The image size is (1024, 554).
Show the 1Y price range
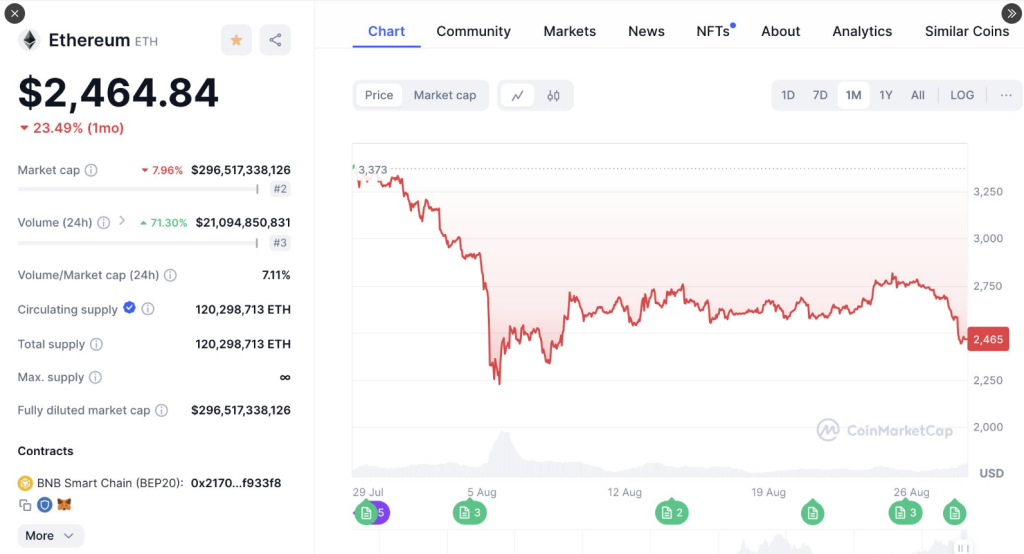click(x=886, y=95)
